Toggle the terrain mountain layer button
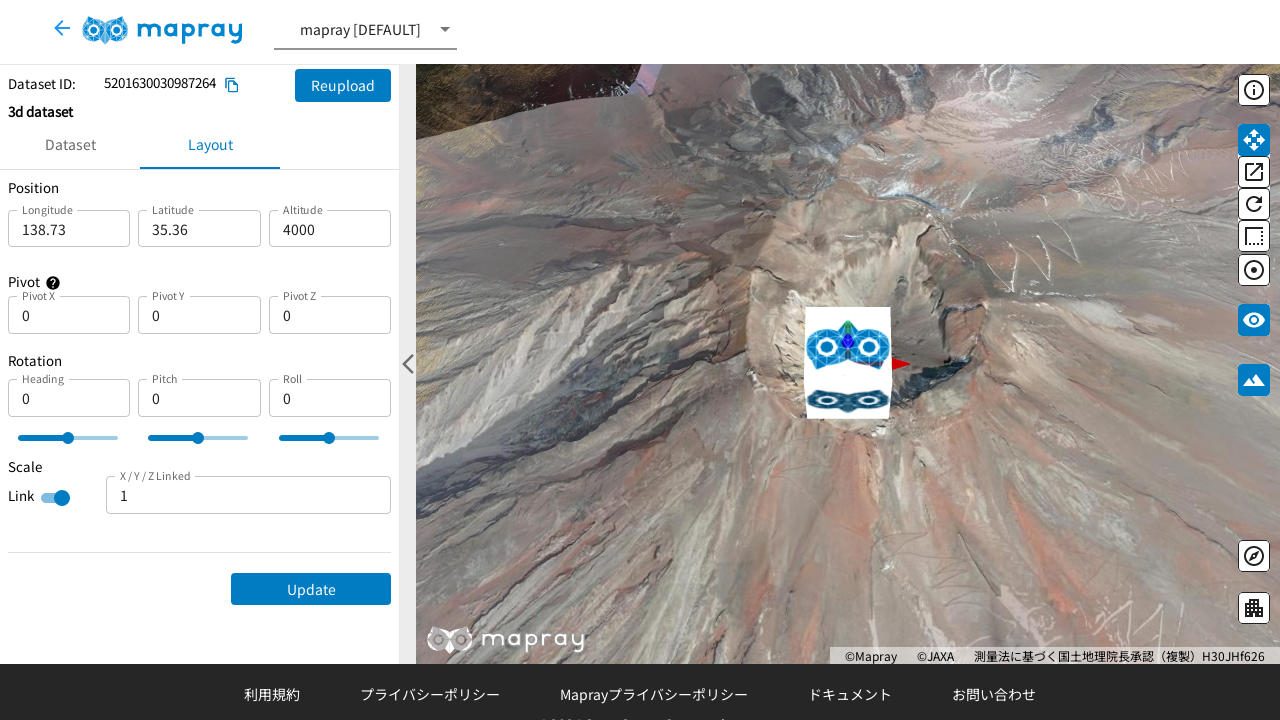The image size is (1280, 720). pyautogui.click(x=1254, y=380)
